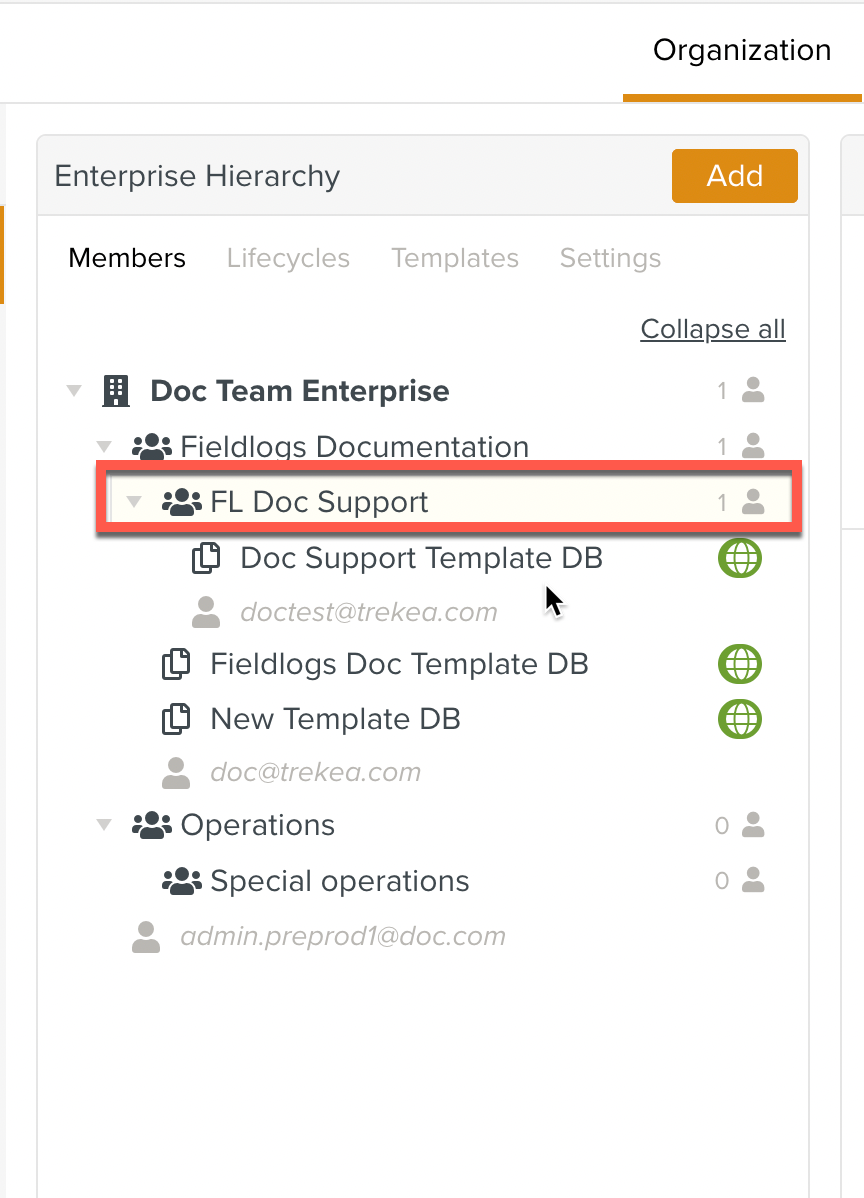Click the user icon beside doctest@trekea.com
This screenshot has height=1198, width=864.
coord(206,612)
